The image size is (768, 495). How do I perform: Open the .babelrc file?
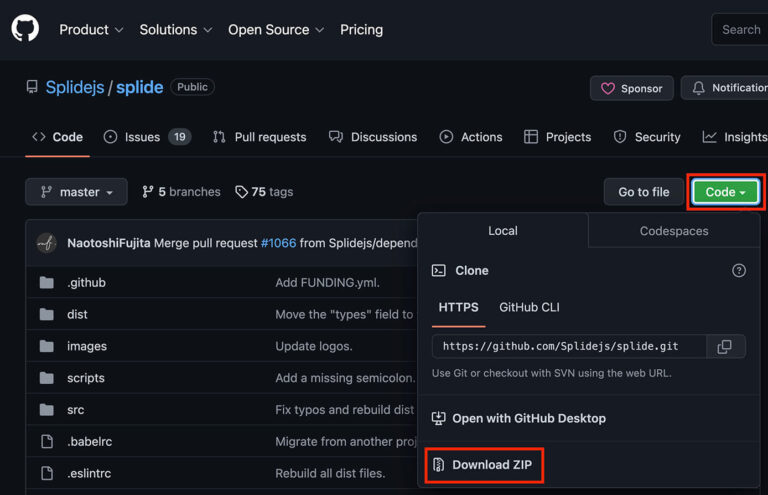(88, 441)
